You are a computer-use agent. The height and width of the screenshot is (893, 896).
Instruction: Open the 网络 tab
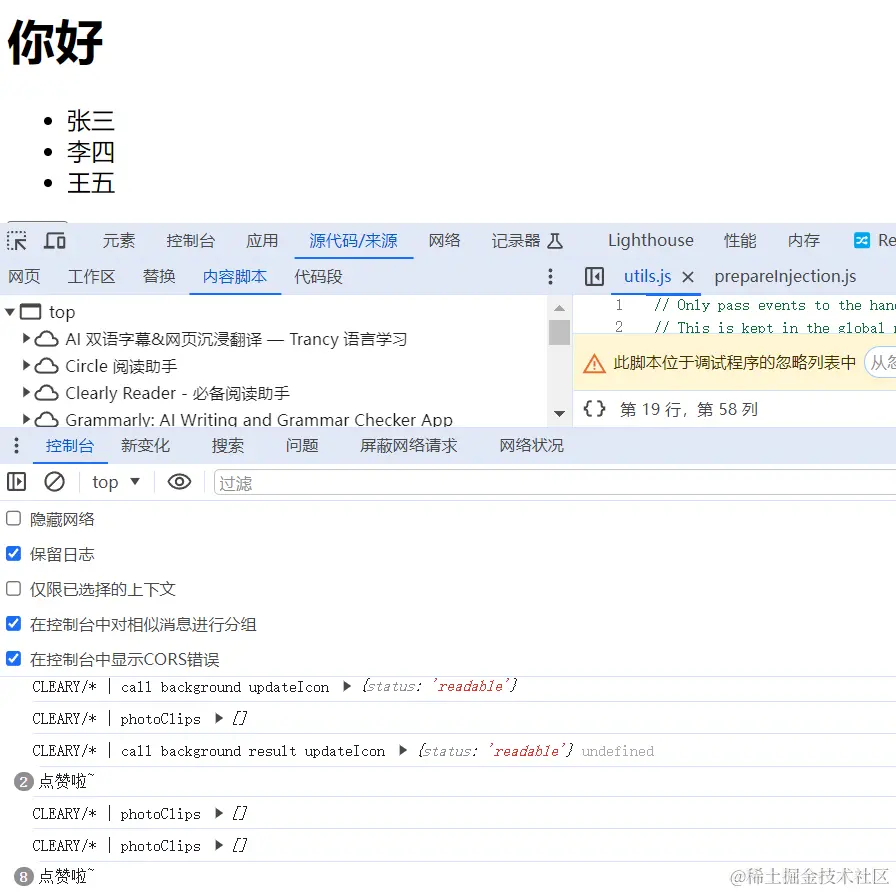coord(445,241)
